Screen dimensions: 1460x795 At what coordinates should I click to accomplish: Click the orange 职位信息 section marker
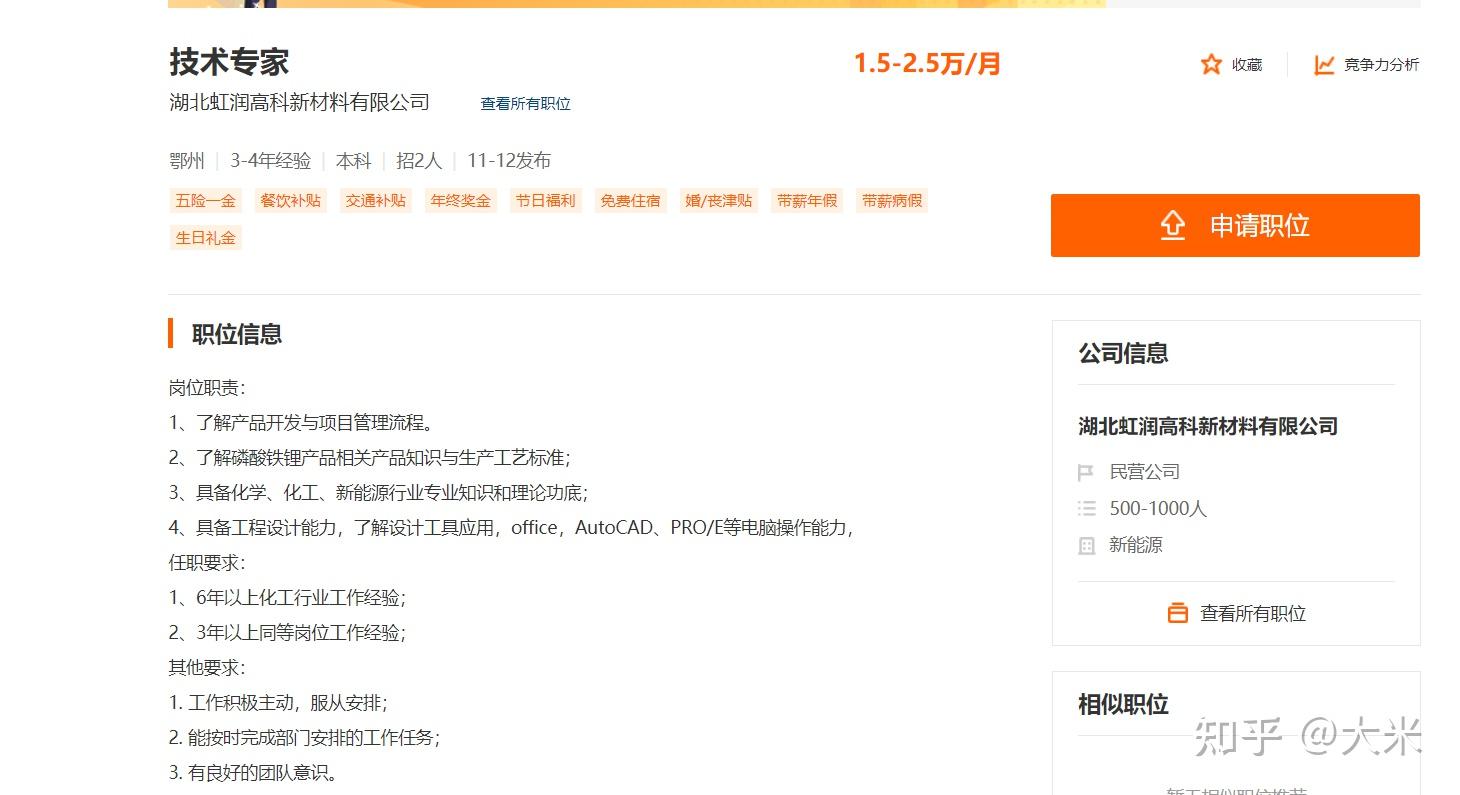click(170, 334)
